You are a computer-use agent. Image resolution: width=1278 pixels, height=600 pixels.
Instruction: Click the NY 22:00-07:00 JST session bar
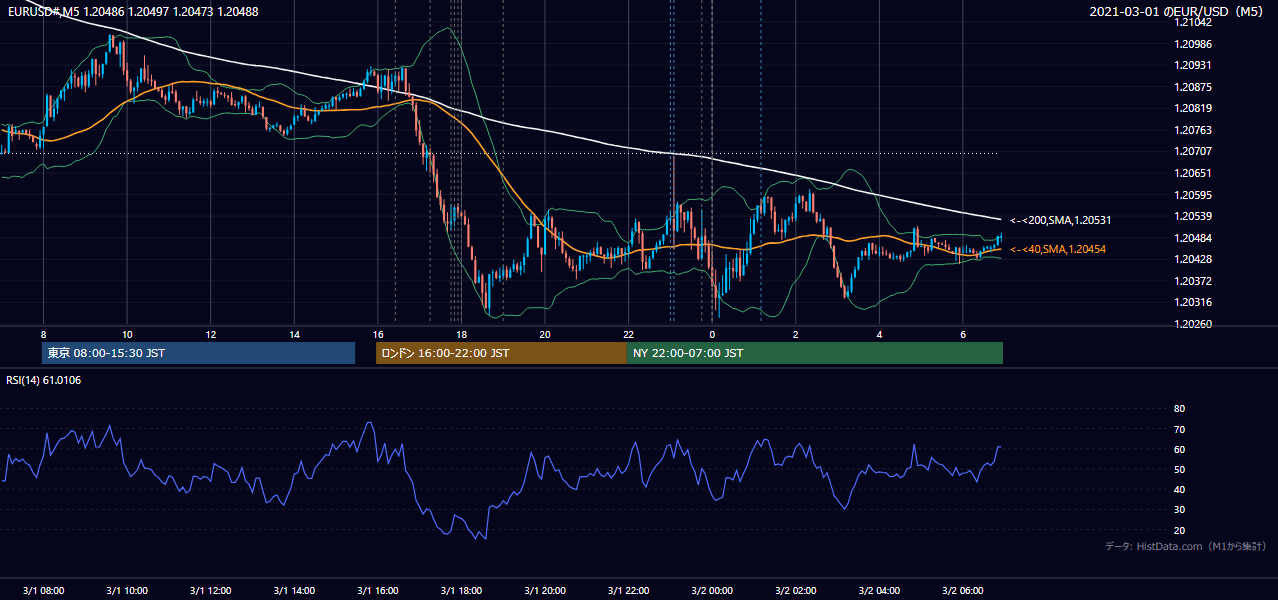pos(815,353)
